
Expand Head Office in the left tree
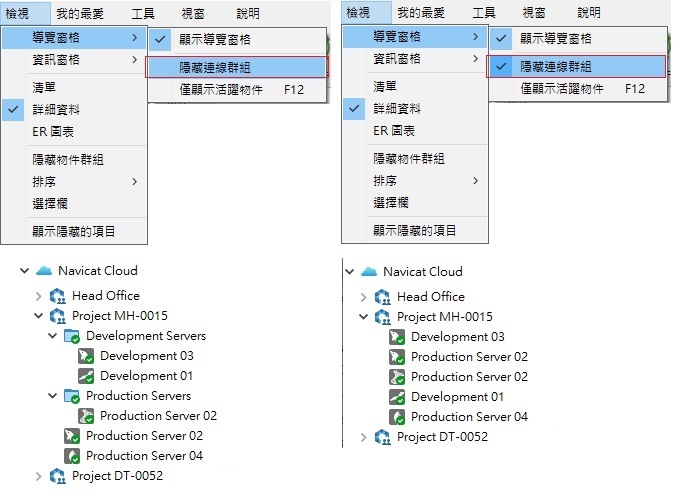pyautogui.click(x=38, y=296)
